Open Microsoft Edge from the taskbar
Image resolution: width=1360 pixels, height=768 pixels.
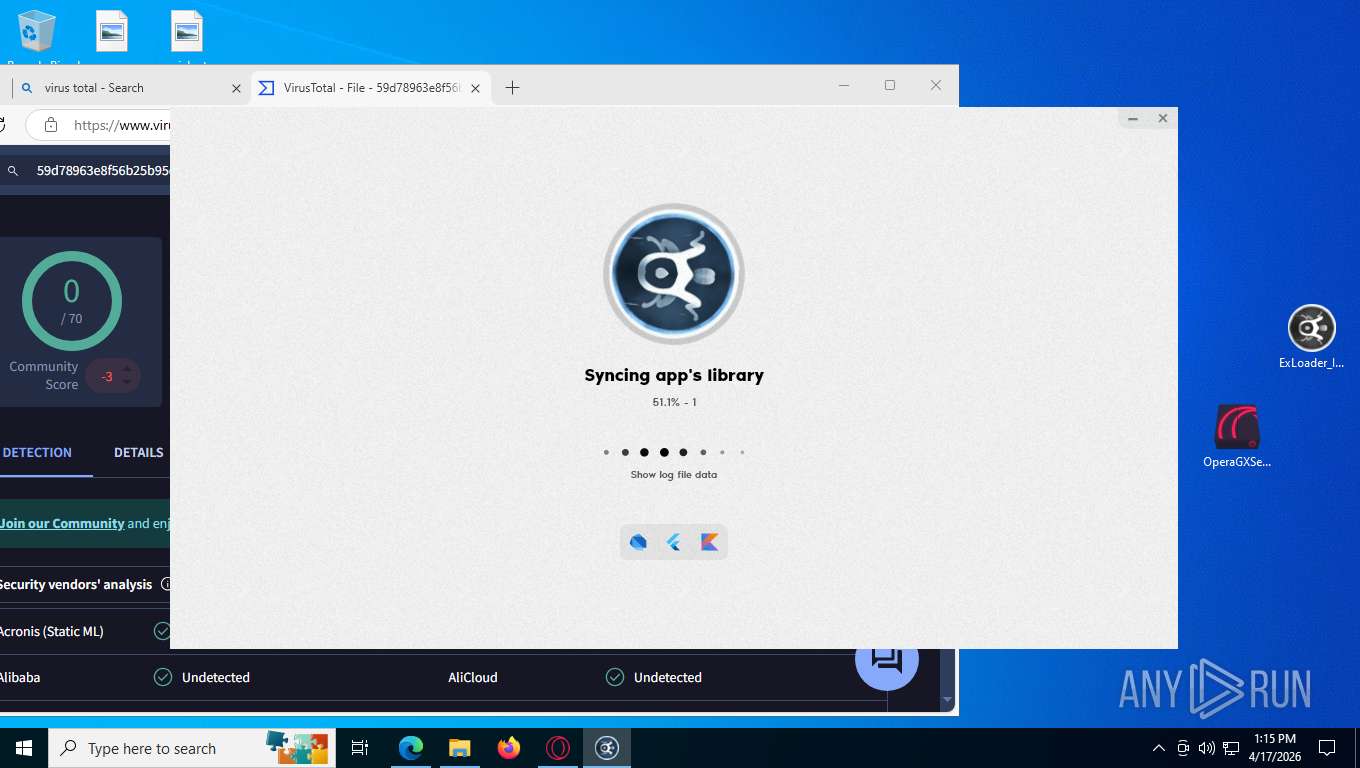pyautogui.click(x=410, y=748)
